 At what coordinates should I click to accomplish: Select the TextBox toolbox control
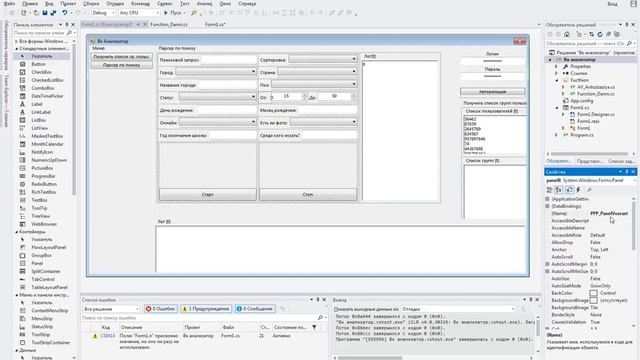[39, 200]
